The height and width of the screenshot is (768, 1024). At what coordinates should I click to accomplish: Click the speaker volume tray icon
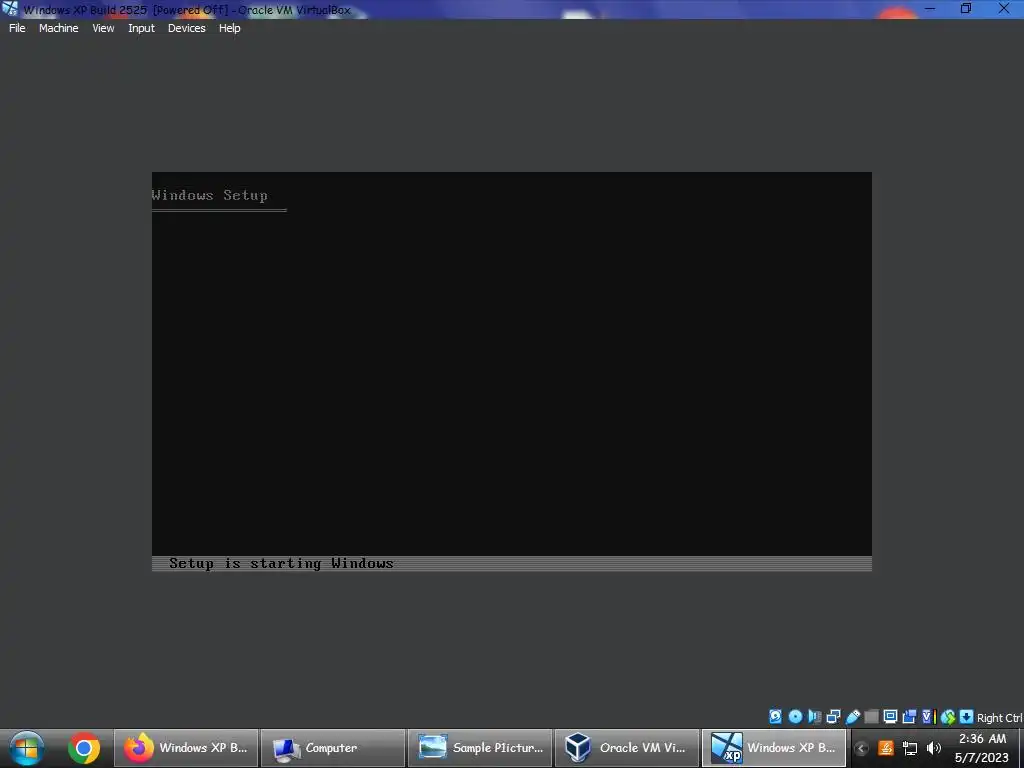click(x=934, y=748)
